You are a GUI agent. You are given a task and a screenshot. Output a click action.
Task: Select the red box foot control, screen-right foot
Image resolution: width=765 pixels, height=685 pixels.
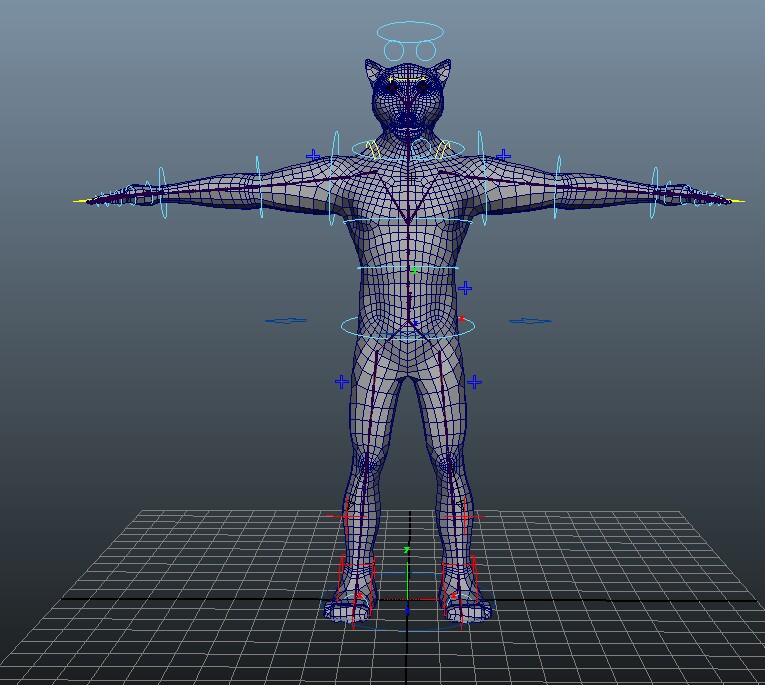(x=460, y=590)
